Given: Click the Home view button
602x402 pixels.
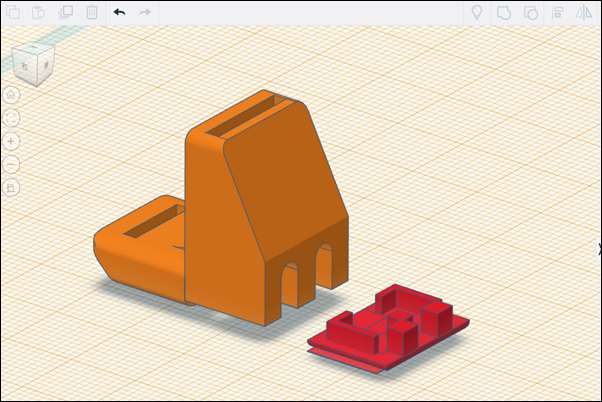Looking at the screenshot, I should pyautogui.click(x=11, y=95).
